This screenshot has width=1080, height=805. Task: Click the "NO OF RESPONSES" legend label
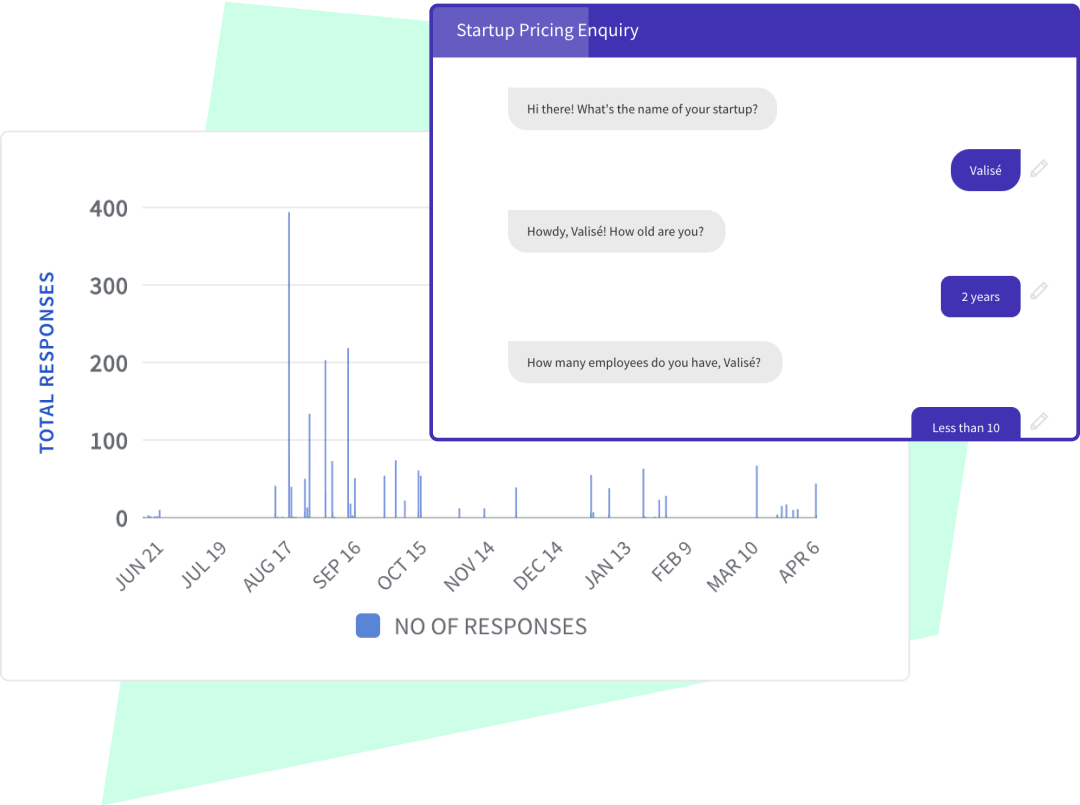490,627
